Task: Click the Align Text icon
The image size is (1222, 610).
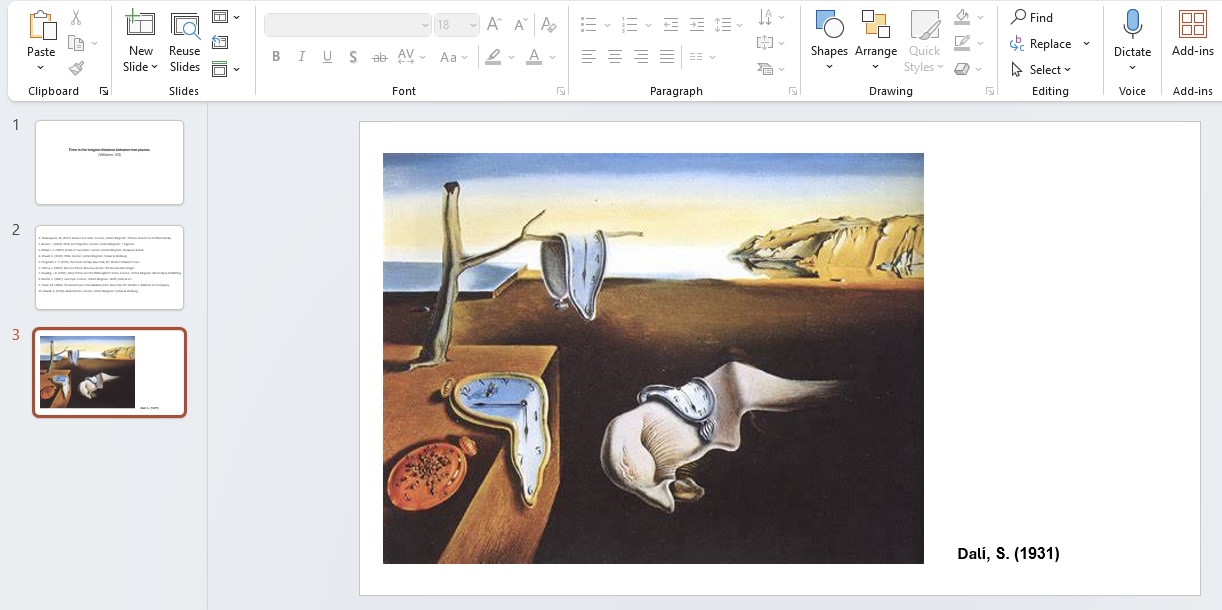Action: pos(766,43)
